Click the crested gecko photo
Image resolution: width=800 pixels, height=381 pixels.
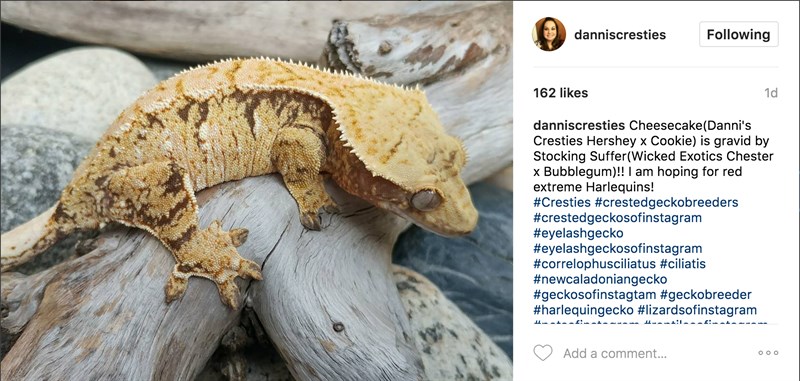256,191
